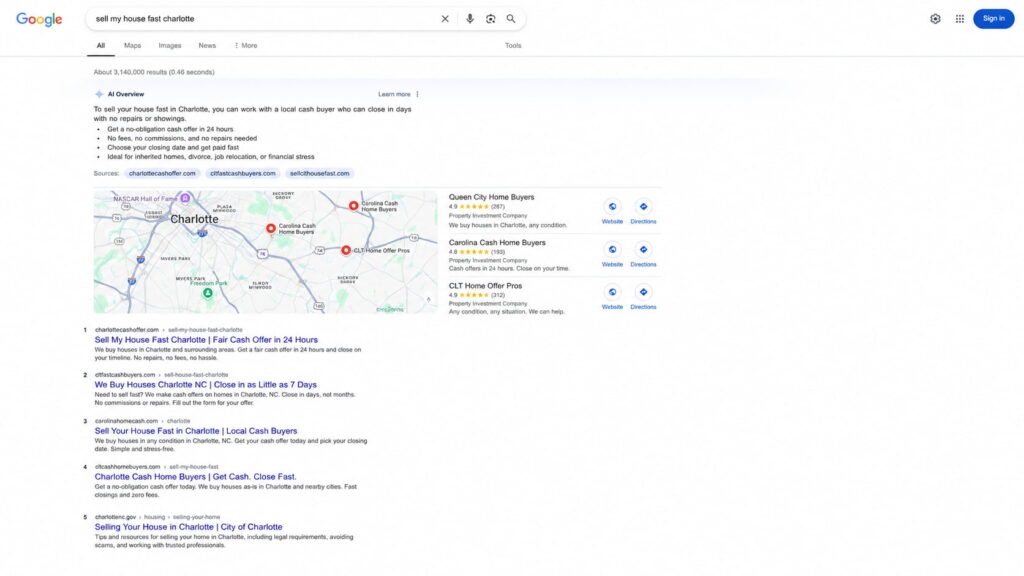Open search by image camera icon
This screenshot has height=576, width=1024.
490,19
